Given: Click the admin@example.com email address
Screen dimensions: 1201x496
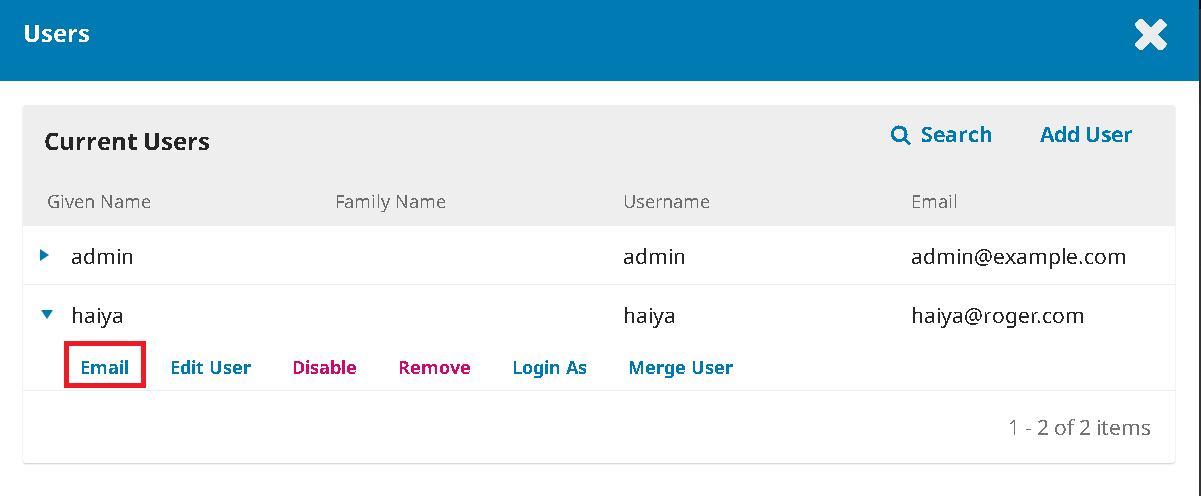Looking at the screenshot, I should pos(1018,257).
